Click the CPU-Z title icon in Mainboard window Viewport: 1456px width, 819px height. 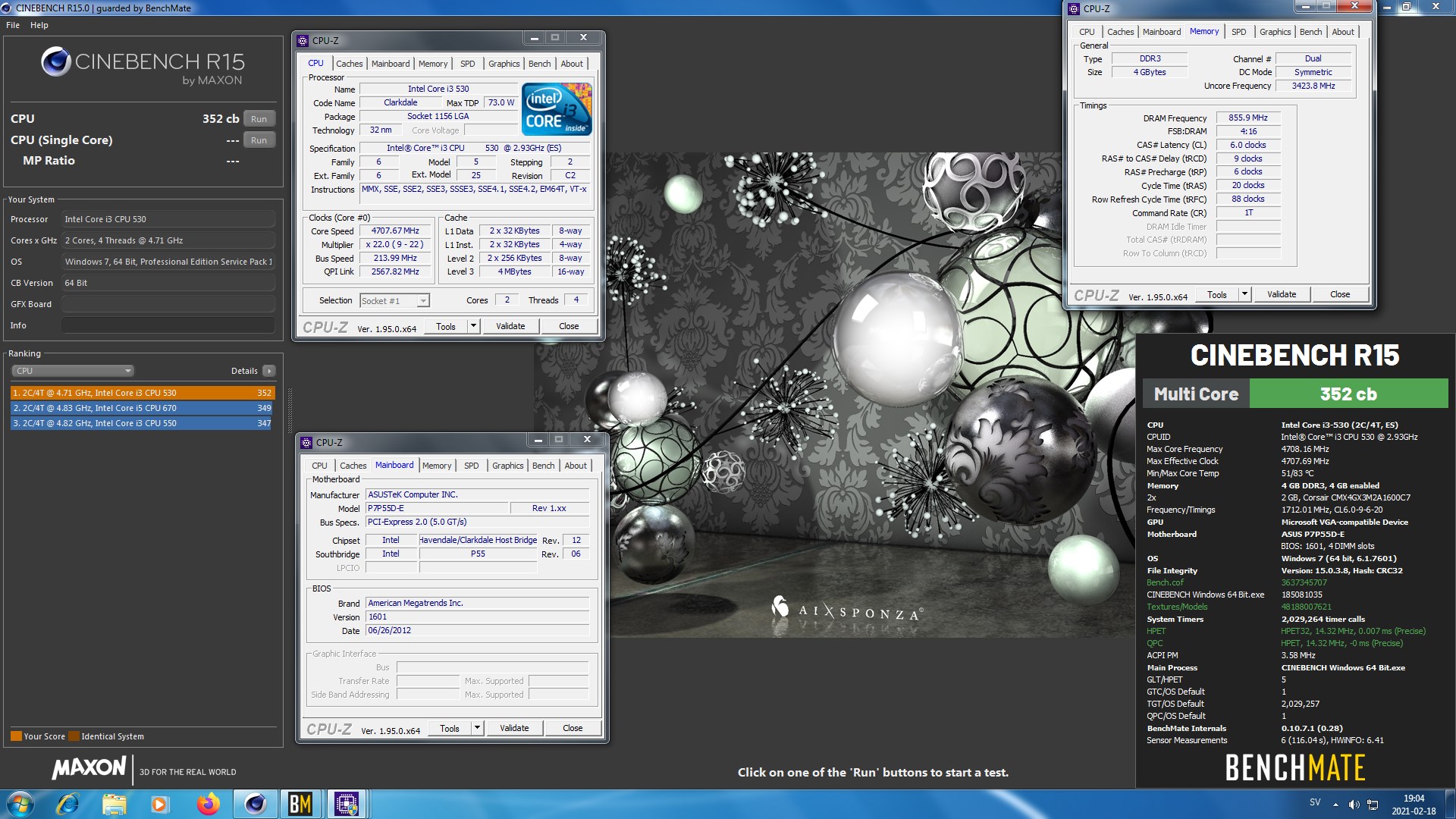(306, 442)
